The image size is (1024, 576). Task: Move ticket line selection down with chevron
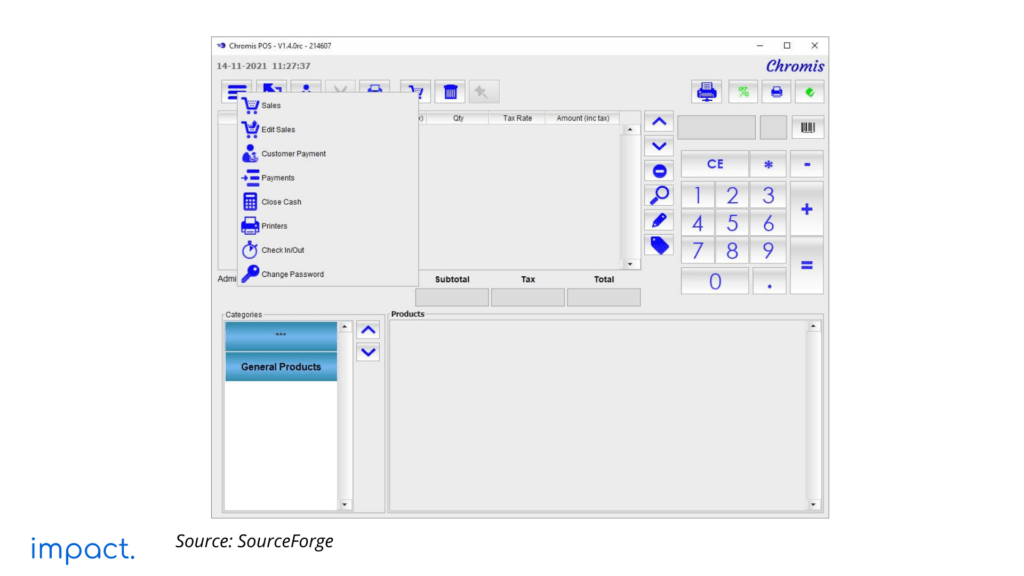660,146
